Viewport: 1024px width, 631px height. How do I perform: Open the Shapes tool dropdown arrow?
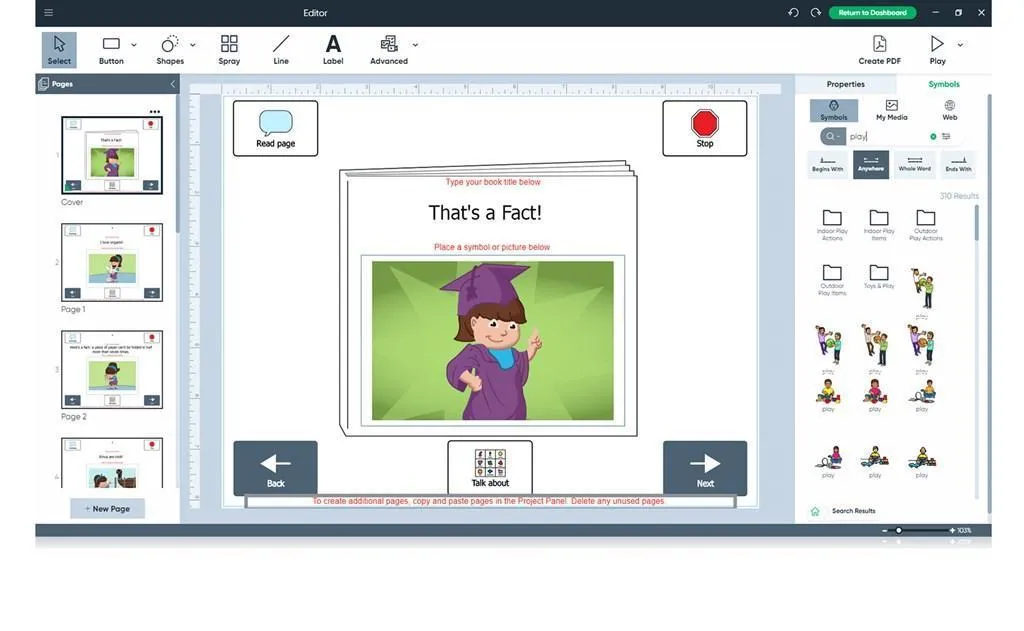(x=193, y=45)
